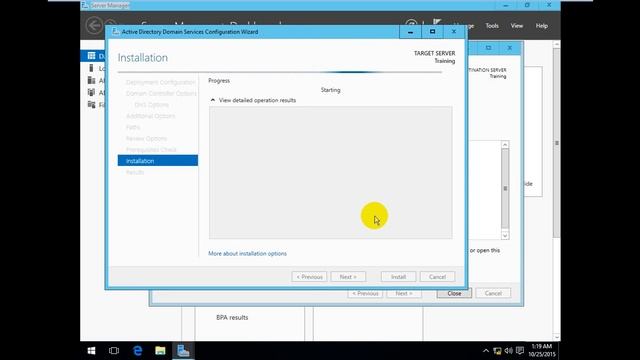Viewport: 640px width, 360px height.
Task: Click the Previous button in AD DS wizard
Action: click(x=309, y=277)
